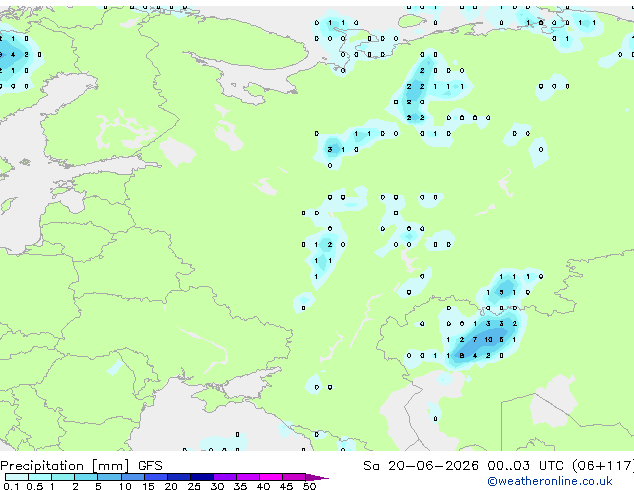Click the precipitation value '8' on the map
Viewport: 634px width, 490px height.
[462, 356]
